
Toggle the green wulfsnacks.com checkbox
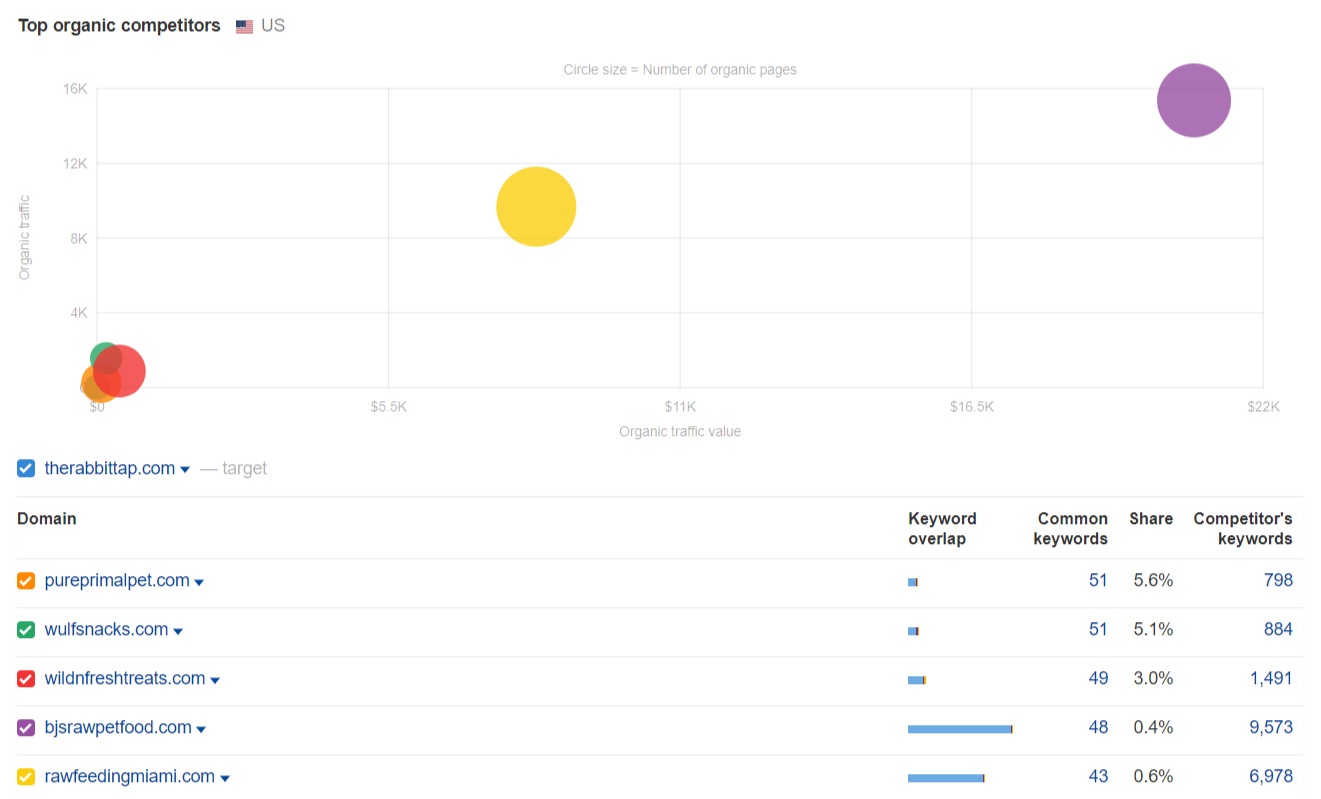pyautogui.click(x=27, y=630)
